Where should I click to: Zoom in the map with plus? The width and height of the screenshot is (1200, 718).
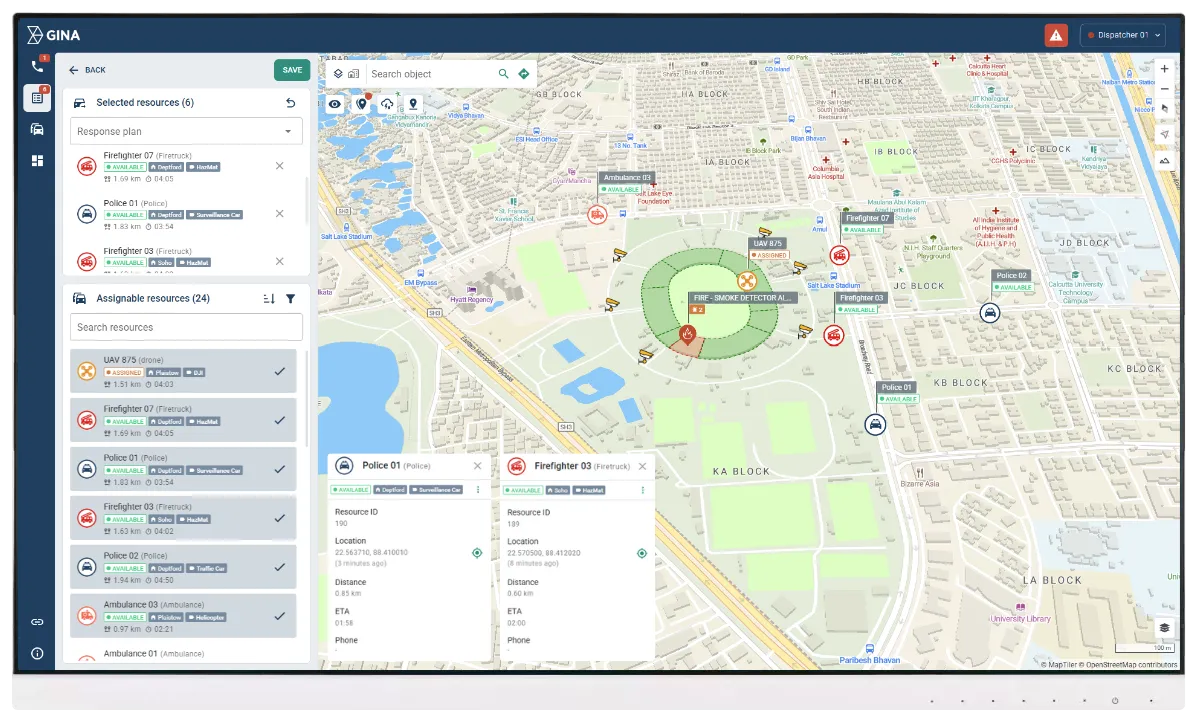[1164, 69]
